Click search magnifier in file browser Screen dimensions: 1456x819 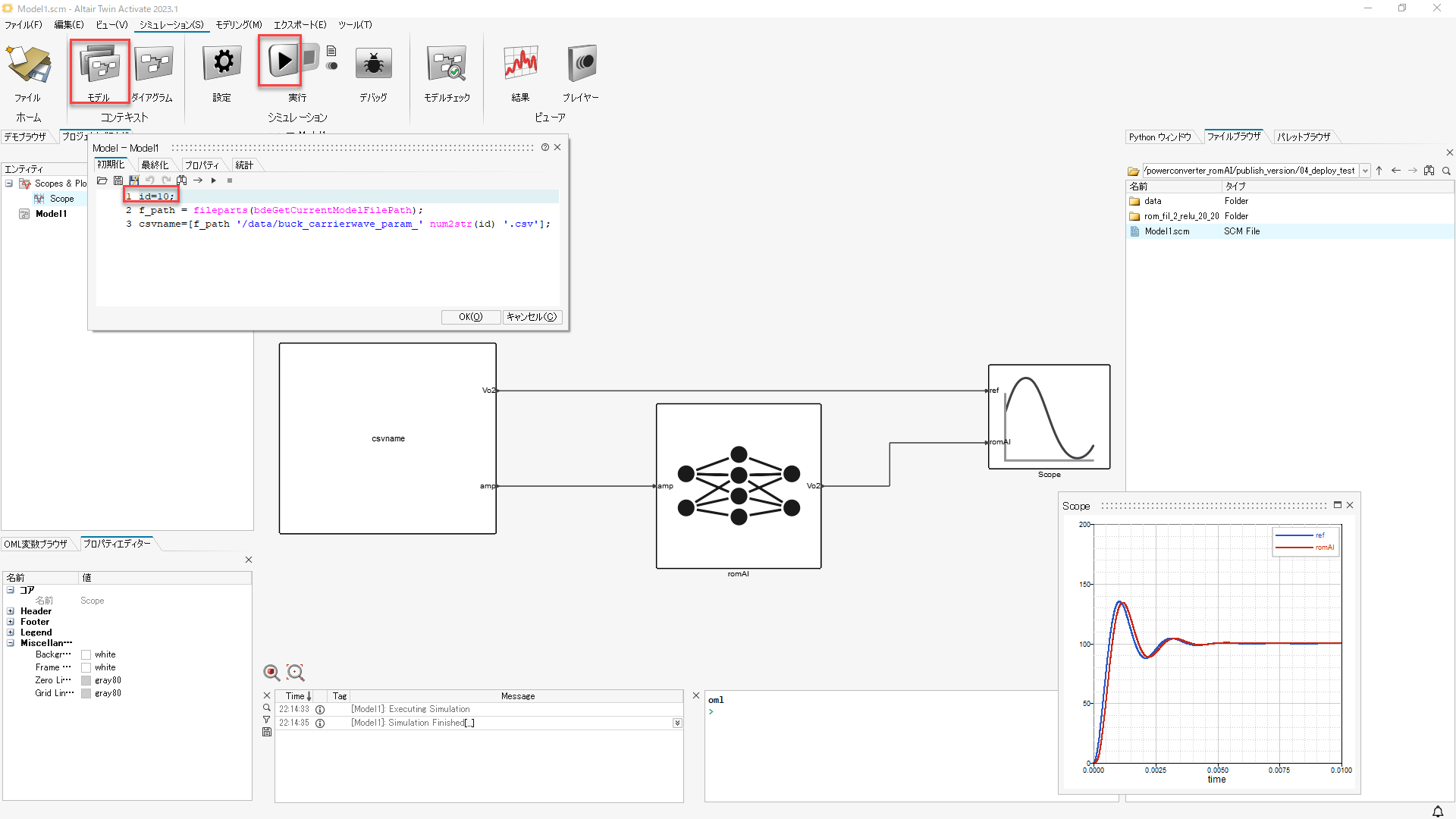pyautogui.click(x=1447, y=171)
